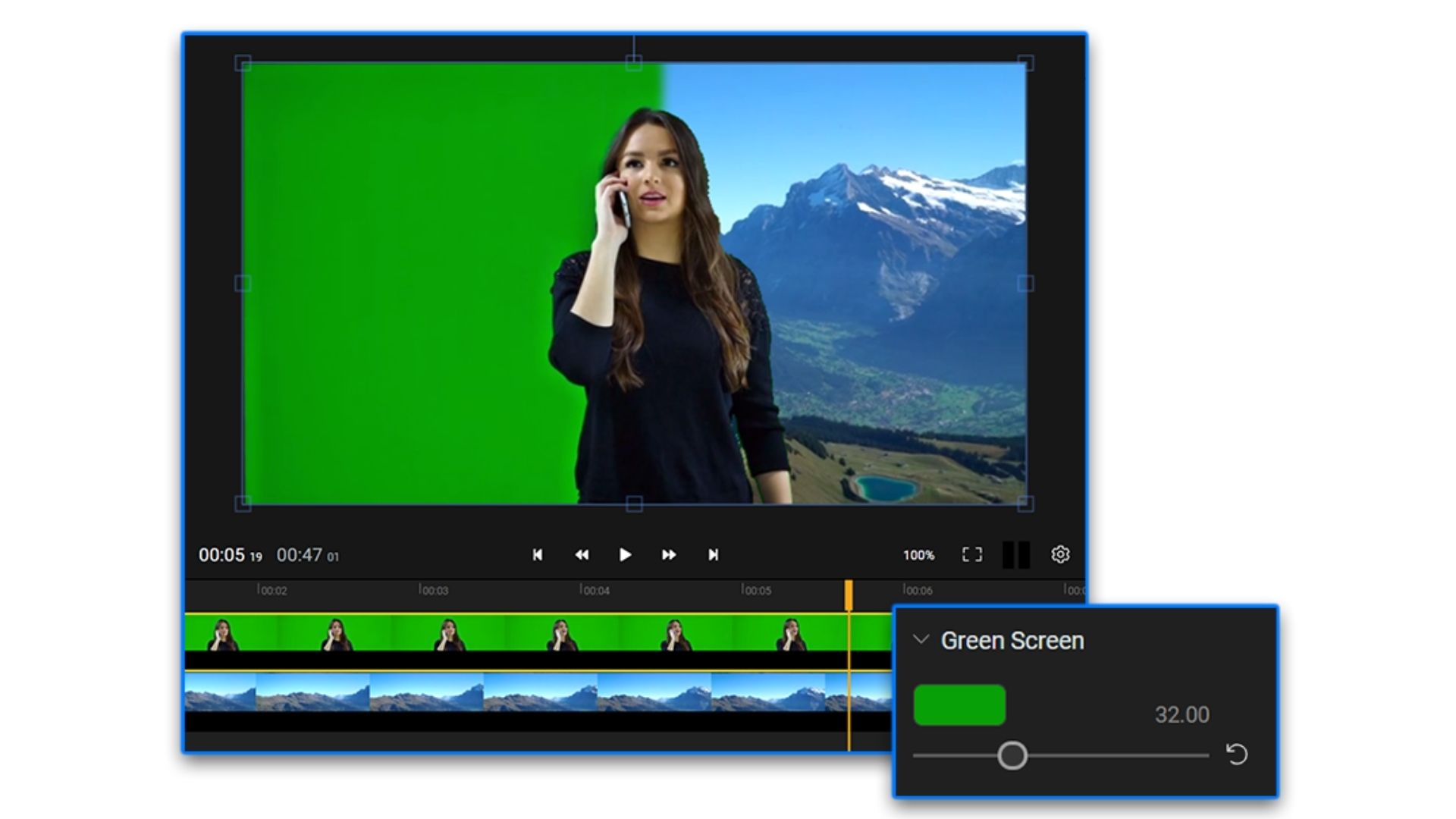Viewport: 1456px width, 819px height.
Task: Pick the green chroma key color swatch
Action: 959,705
